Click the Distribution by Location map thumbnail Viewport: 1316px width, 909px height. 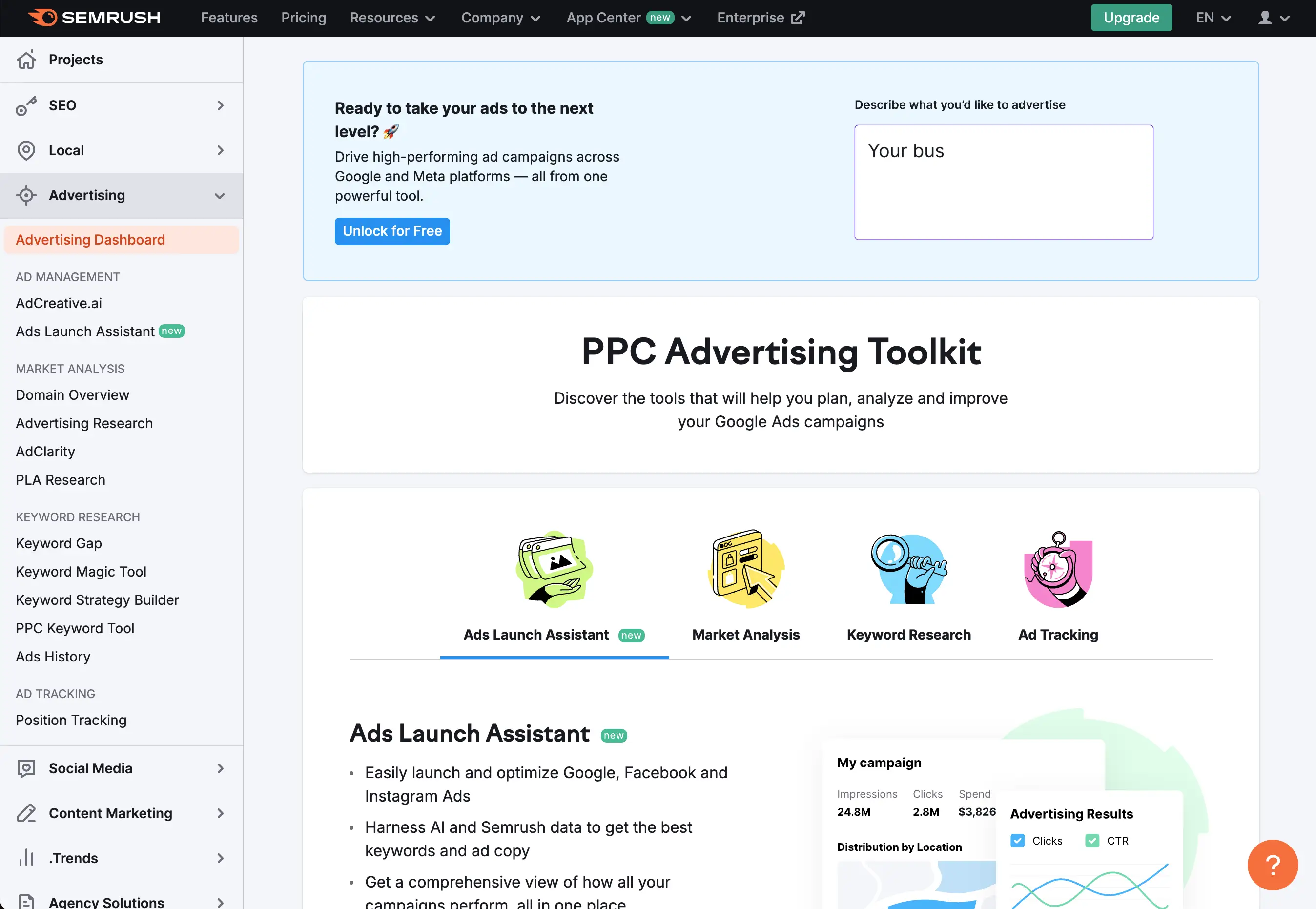coord(916,885)
